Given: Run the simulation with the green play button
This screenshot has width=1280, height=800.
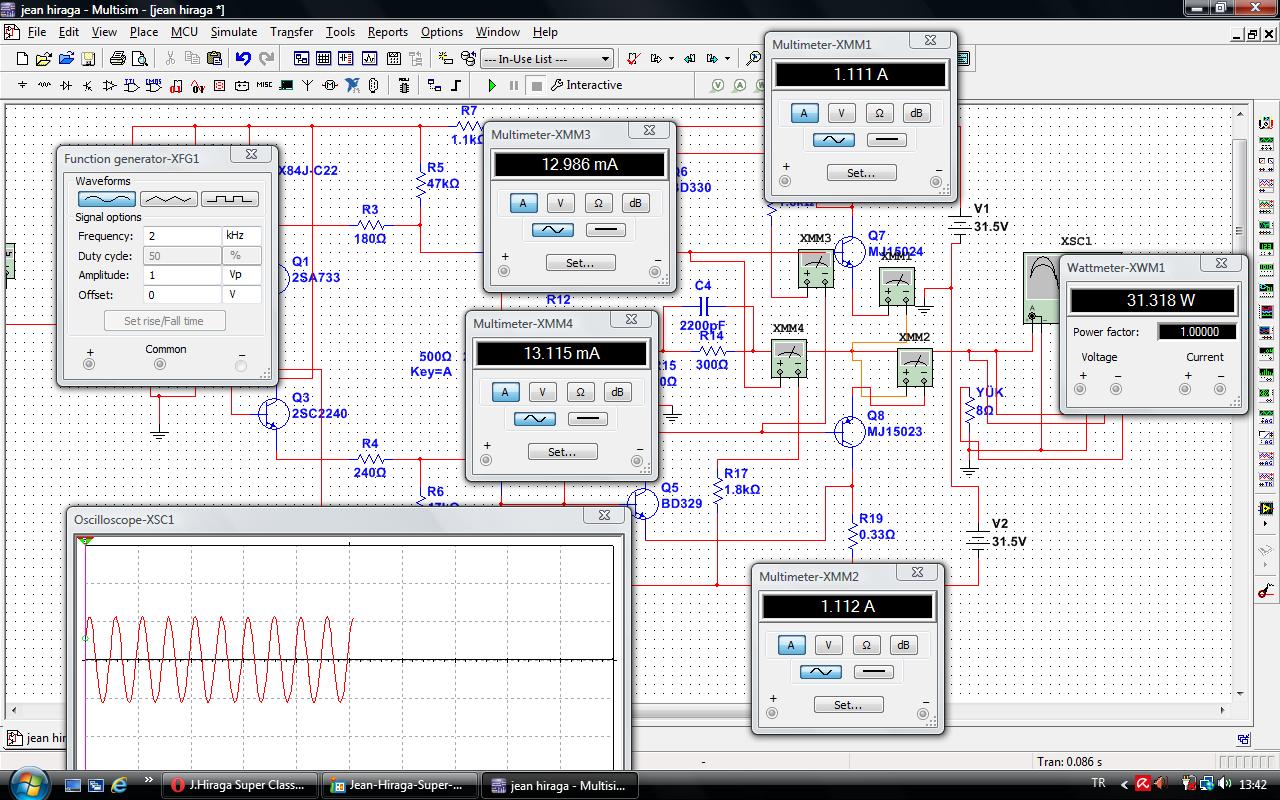Looking at the screenshot, I should pos(492,86).
